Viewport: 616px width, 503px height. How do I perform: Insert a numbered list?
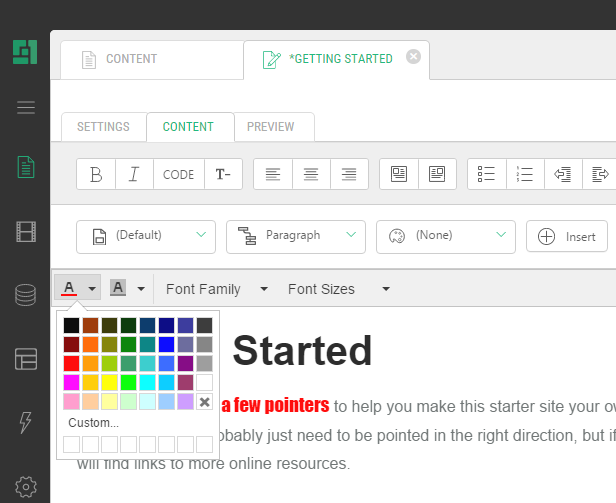[x=525, y=174]
